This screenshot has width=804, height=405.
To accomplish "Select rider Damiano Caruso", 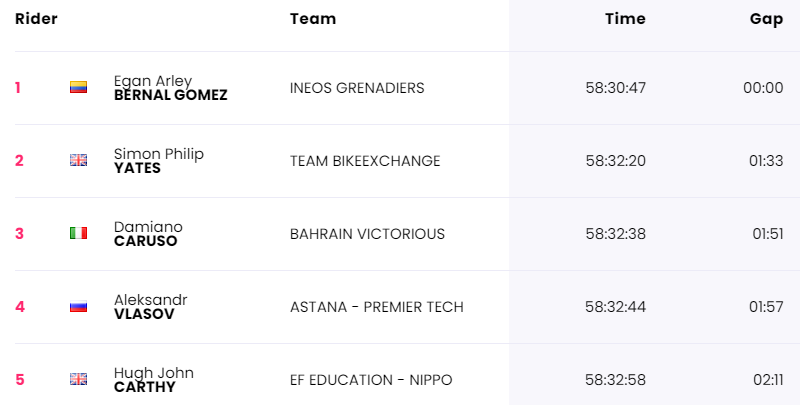I will click(148, 234).
